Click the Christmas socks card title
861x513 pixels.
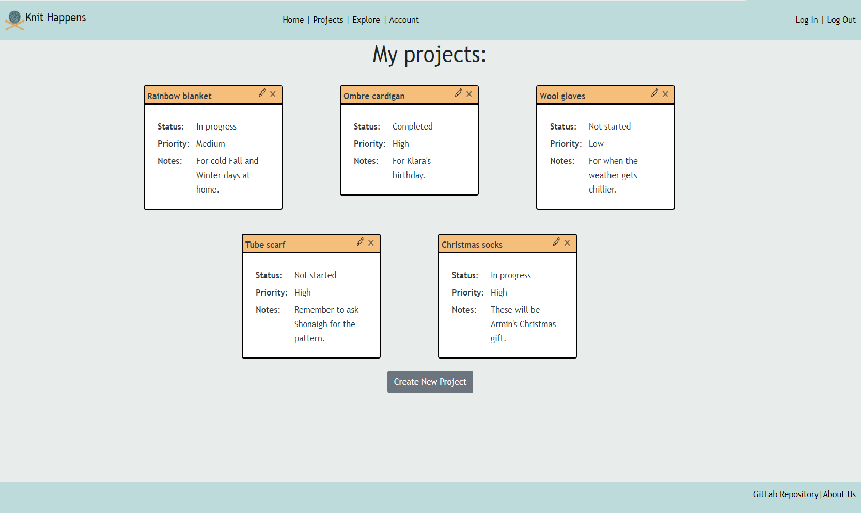[472, 244]
